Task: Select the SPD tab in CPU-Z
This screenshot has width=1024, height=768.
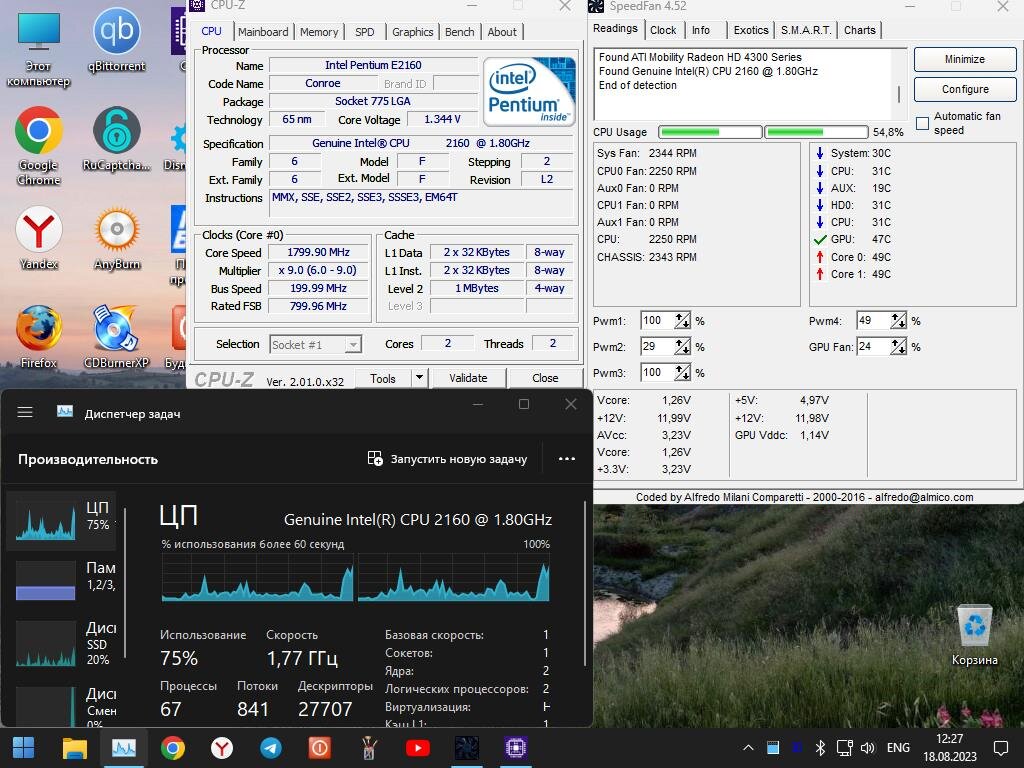Action: [365, 32]
